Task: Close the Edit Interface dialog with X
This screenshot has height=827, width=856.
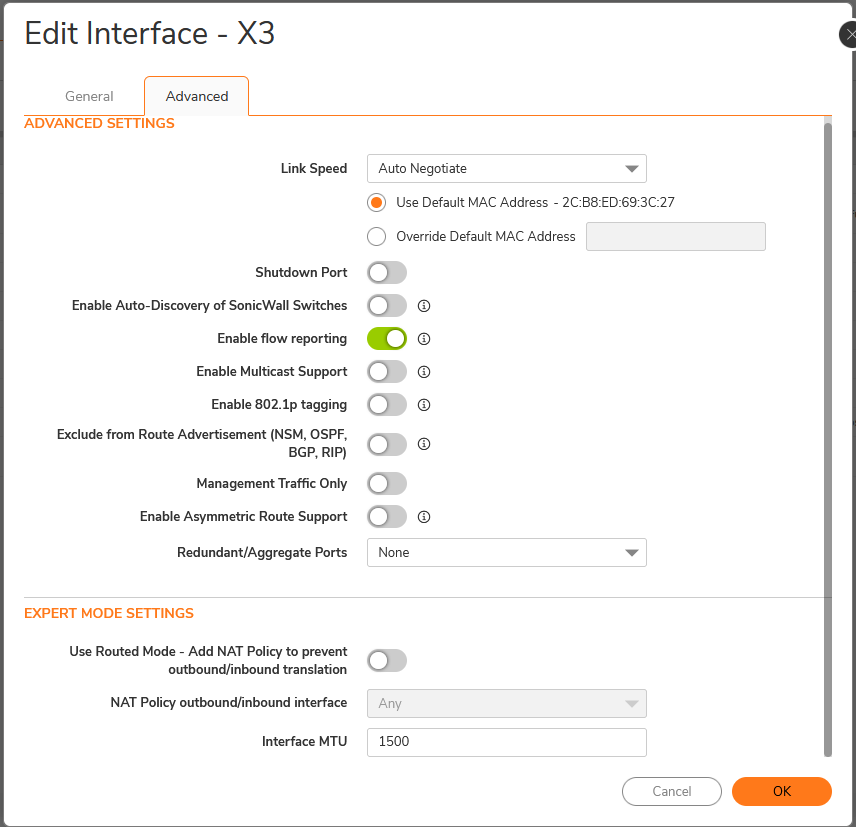Action: [849, 34]
